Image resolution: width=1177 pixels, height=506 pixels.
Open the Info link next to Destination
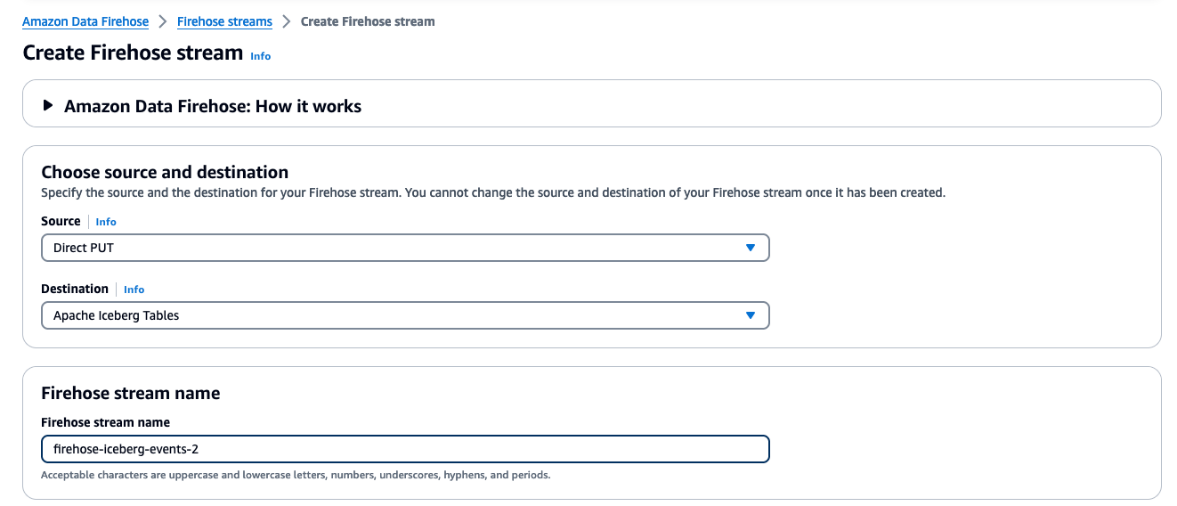coord(134,290)
